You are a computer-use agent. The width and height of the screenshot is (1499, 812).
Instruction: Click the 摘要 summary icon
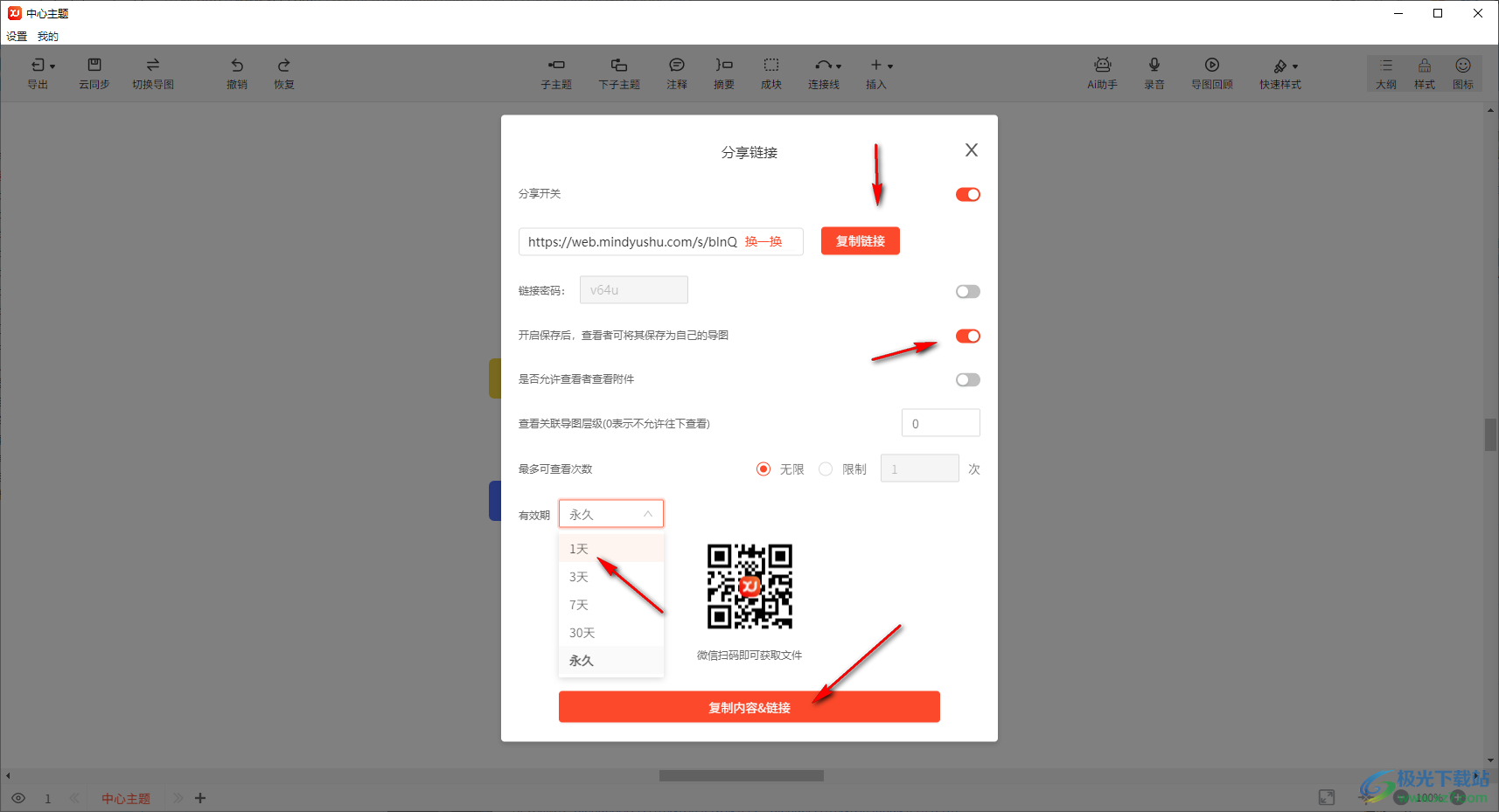(724, 65)
